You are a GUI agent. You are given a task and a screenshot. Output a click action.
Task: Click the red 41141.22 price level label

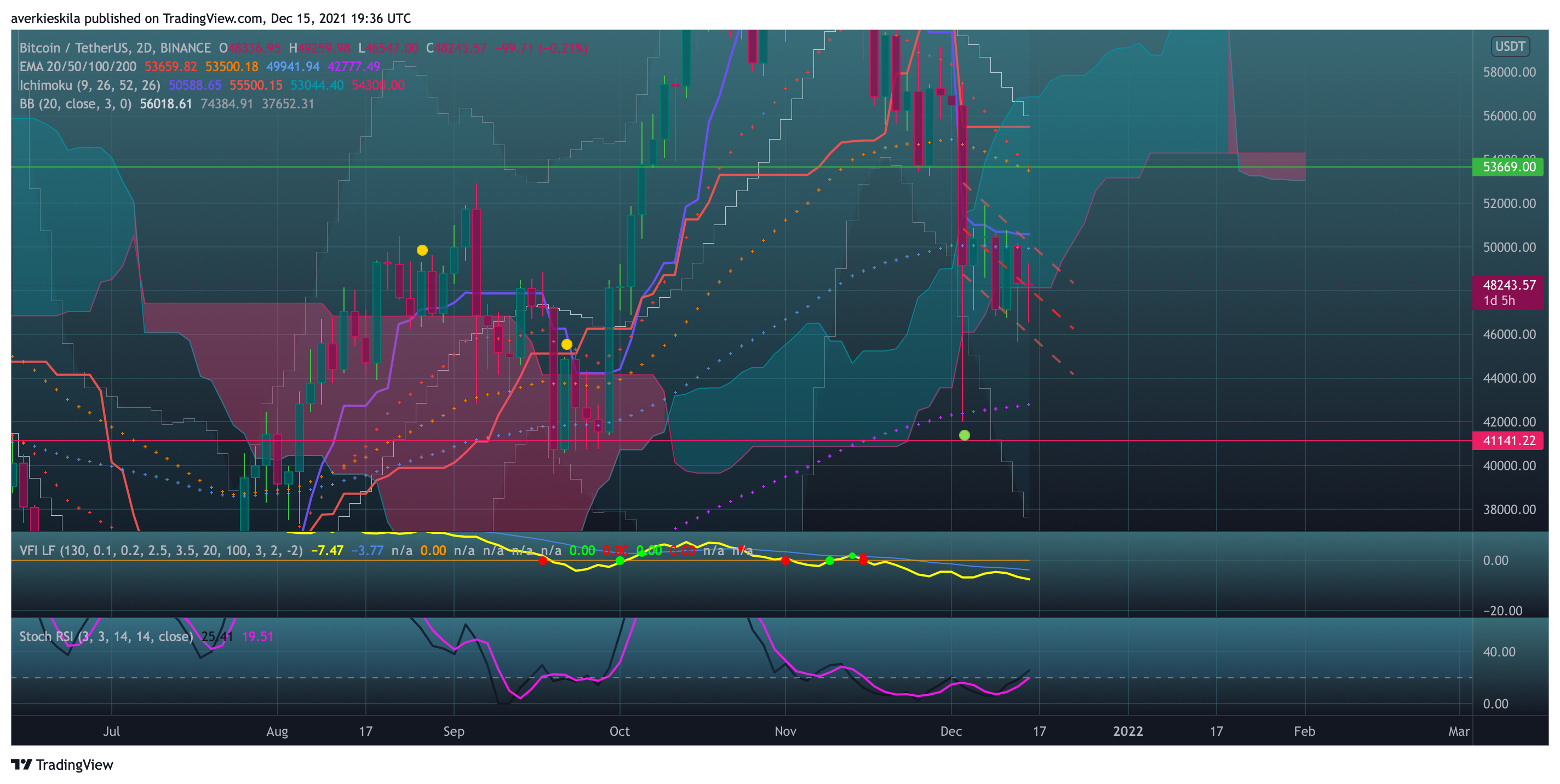[1508, 441]
